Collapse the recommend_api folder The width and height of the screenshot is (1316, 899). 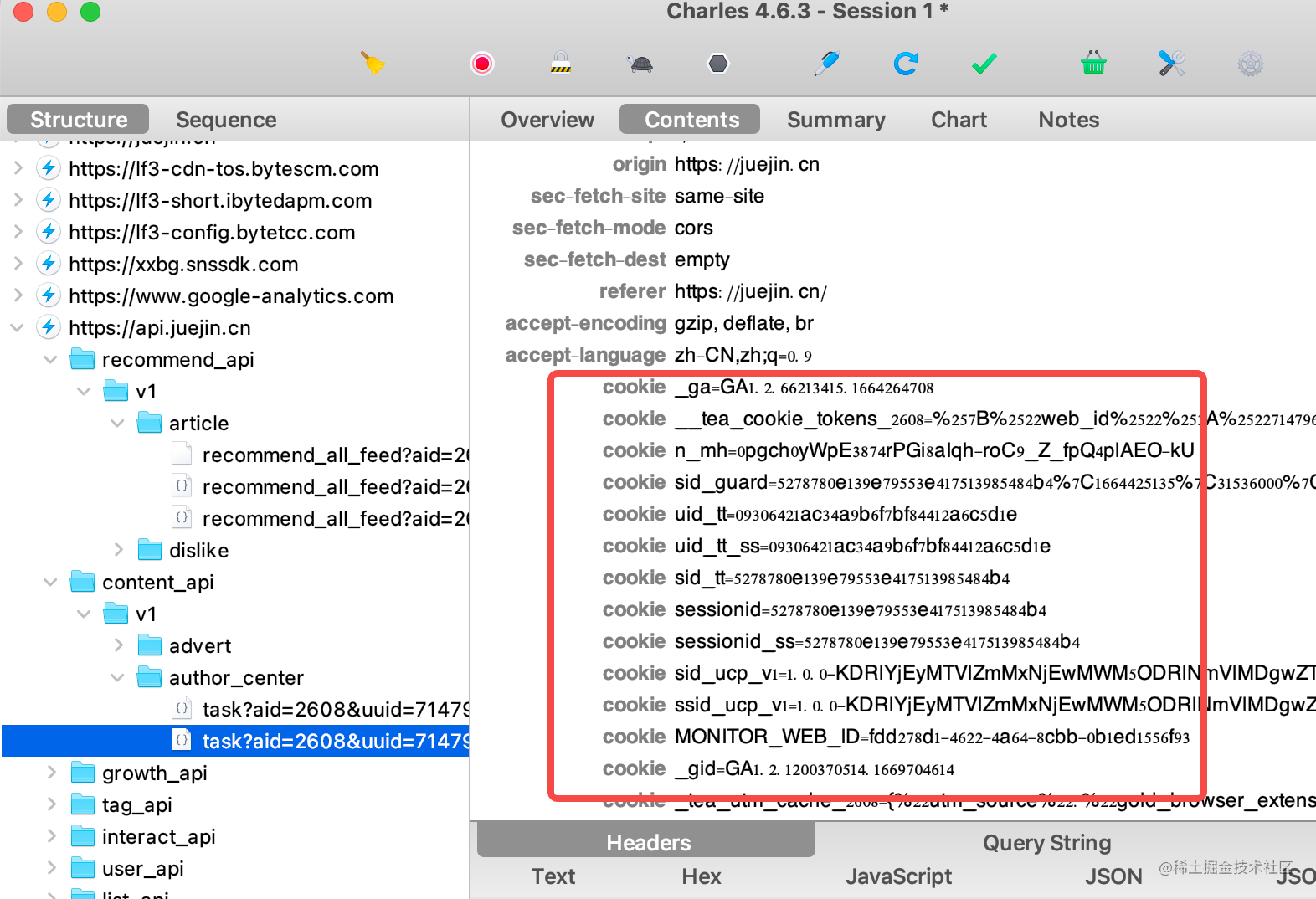tap(50, 359)
